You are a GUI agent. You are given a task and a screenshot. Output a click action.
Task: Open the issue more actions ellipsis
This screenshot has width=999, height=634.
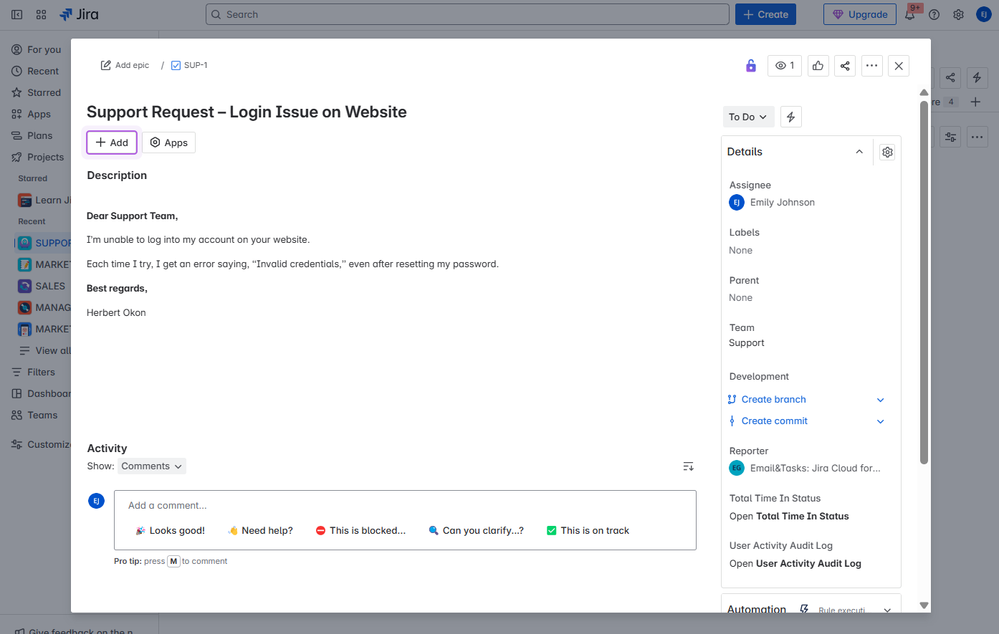pos(872,66)
